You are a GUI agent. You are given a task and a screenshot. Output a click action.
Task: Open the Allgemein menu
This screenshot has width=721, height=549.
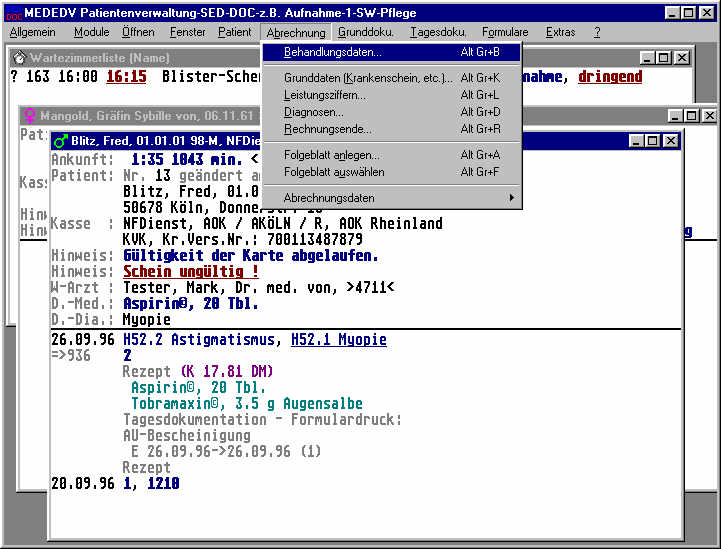click(33, 32)
